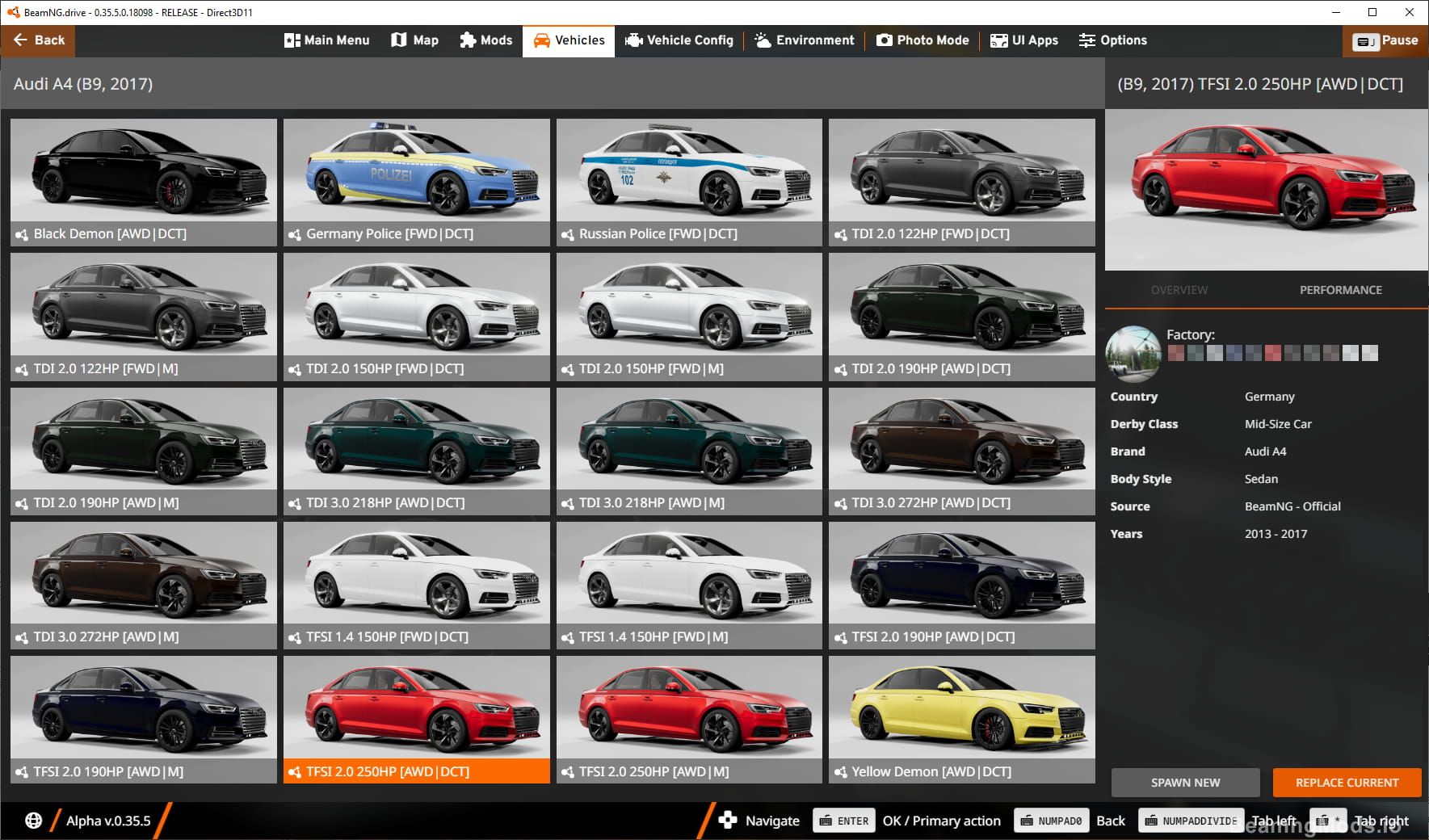Select the Yellow Demon [AWD|DCT] config
1429x840 pixels.
click(962, 720)
